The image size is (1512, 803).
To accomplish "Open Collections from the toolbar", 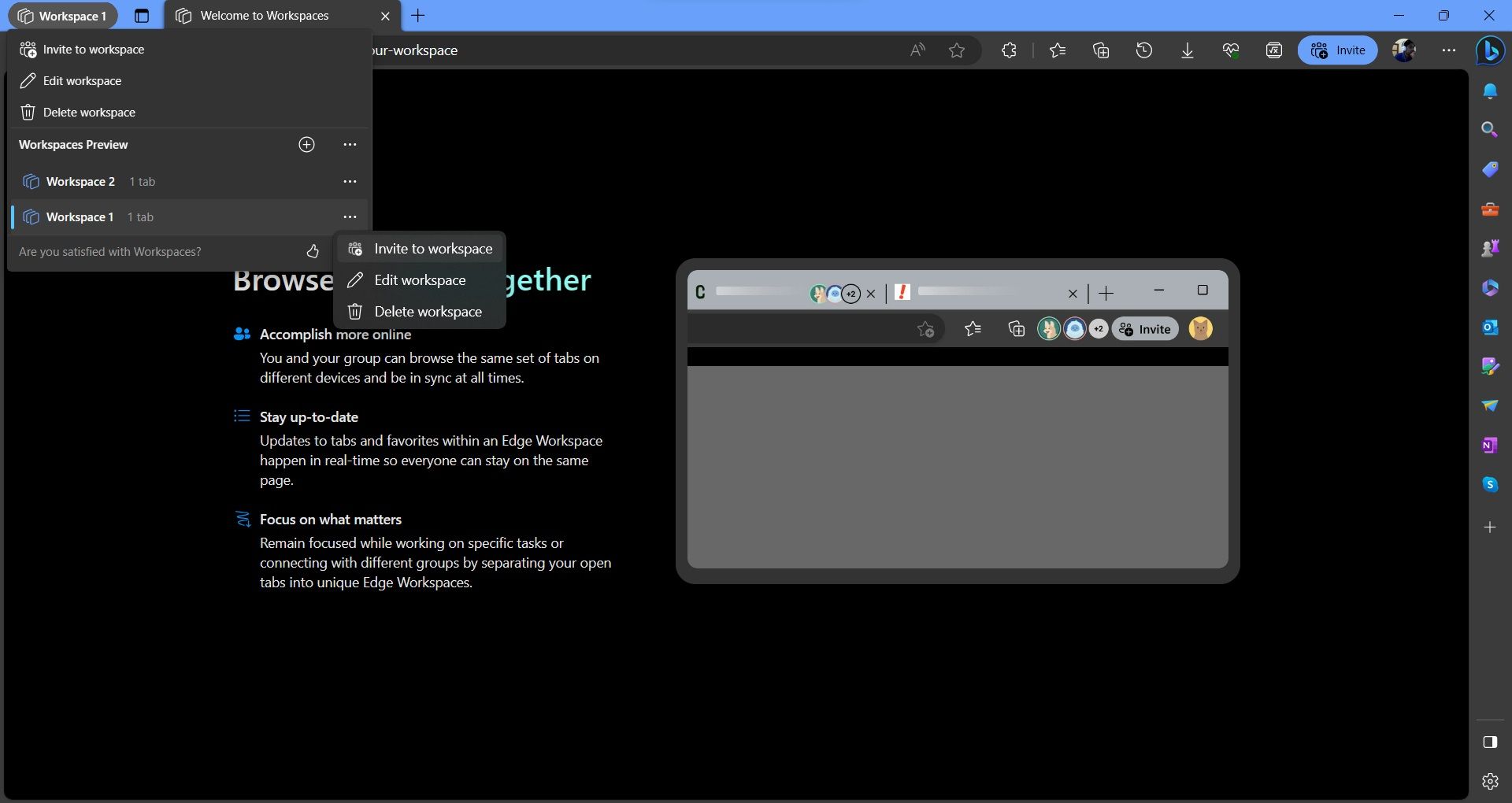I will 1100,50.
